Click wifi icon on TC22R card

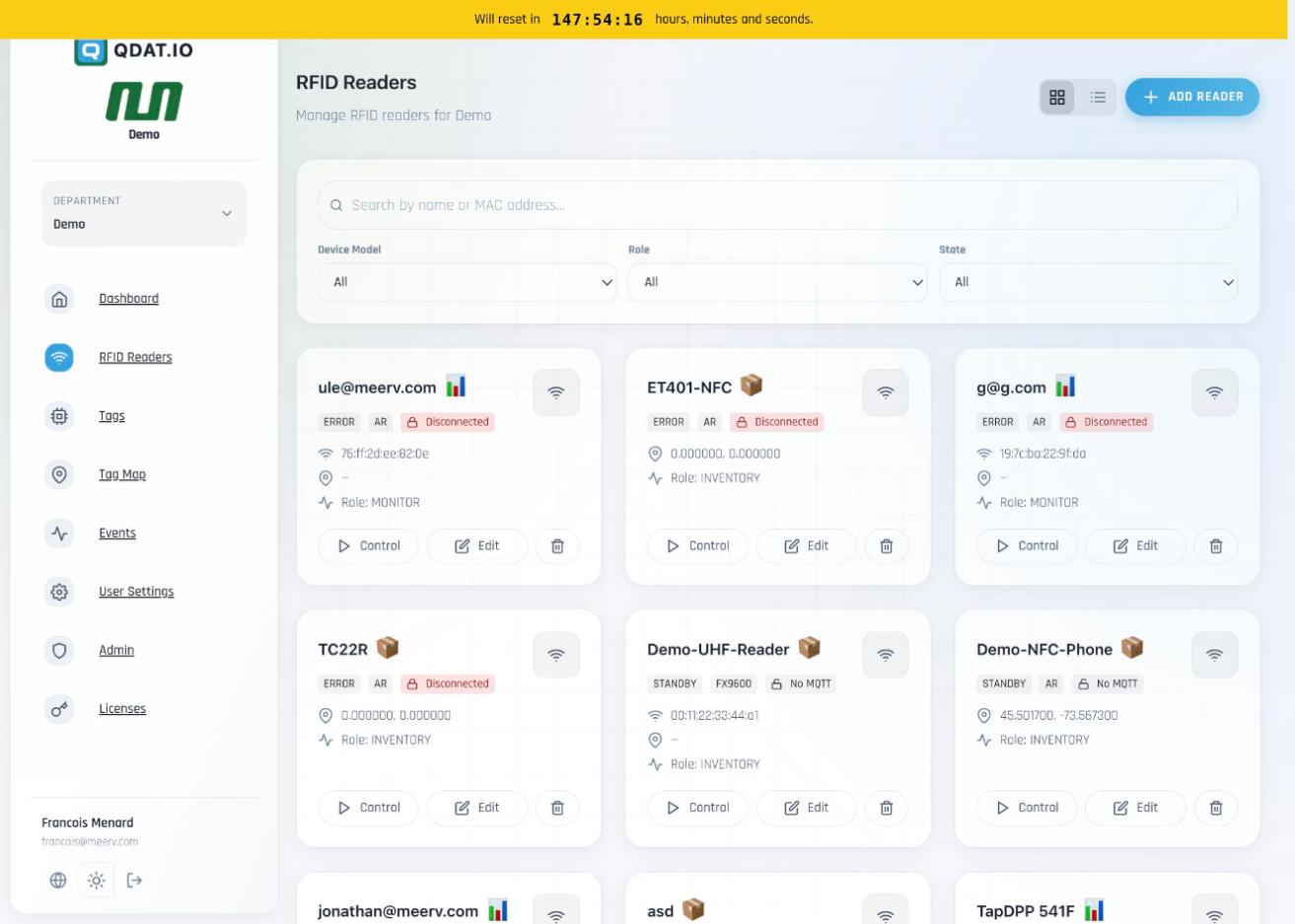pos(556,655)
